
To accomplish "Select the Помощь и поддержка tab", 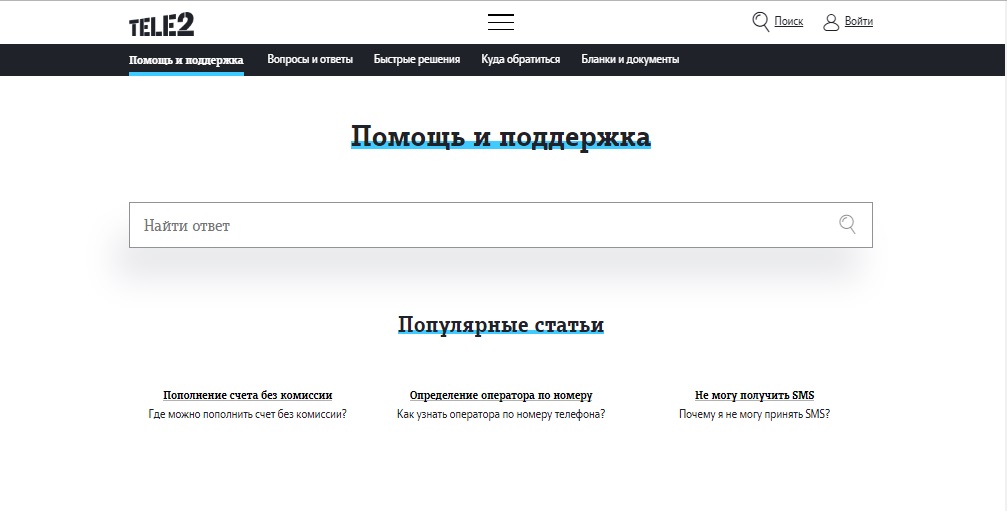I will point(186,59).
